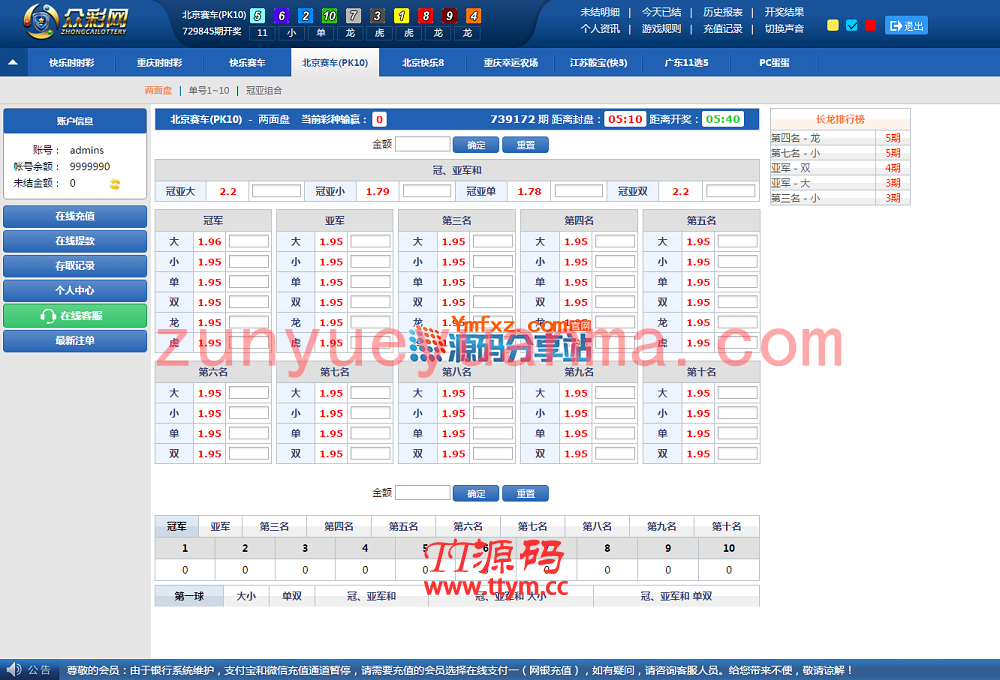
Task: Click 在线充值 sidebar button
Action: coord(75,216)
